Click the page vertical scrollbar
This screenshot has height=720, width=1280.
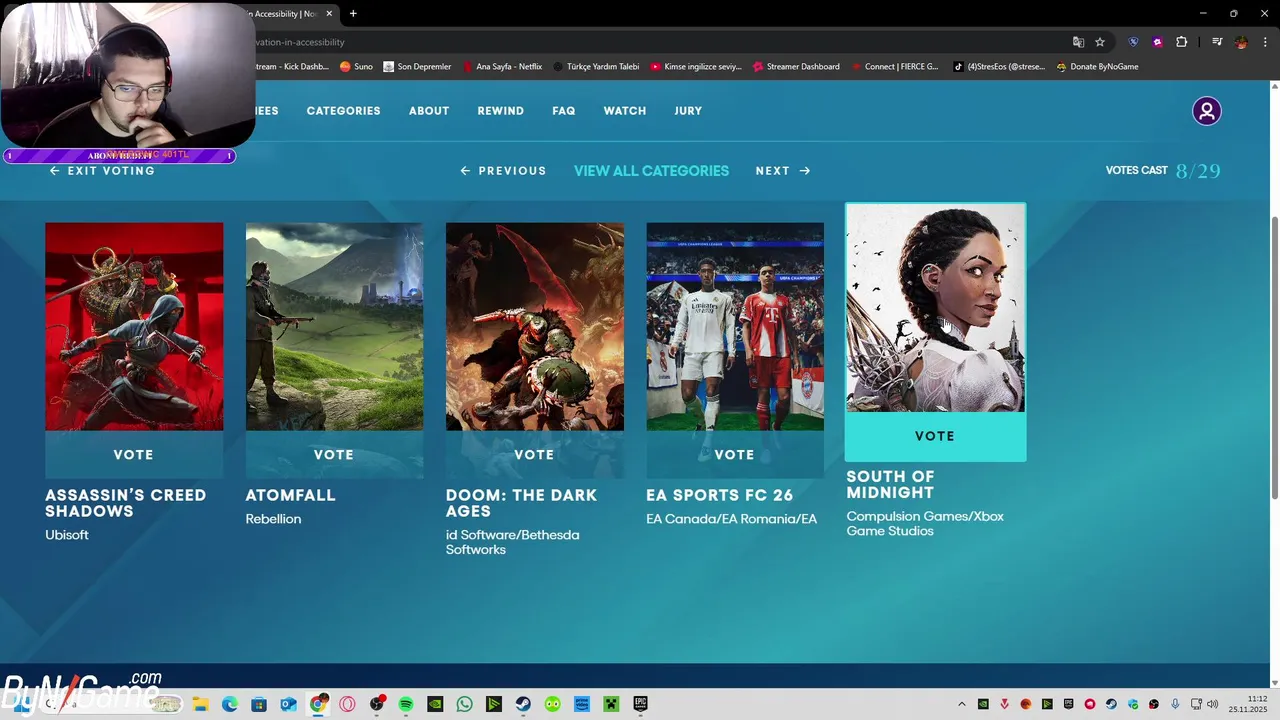pyautogui.click(x=1274, y=358)
